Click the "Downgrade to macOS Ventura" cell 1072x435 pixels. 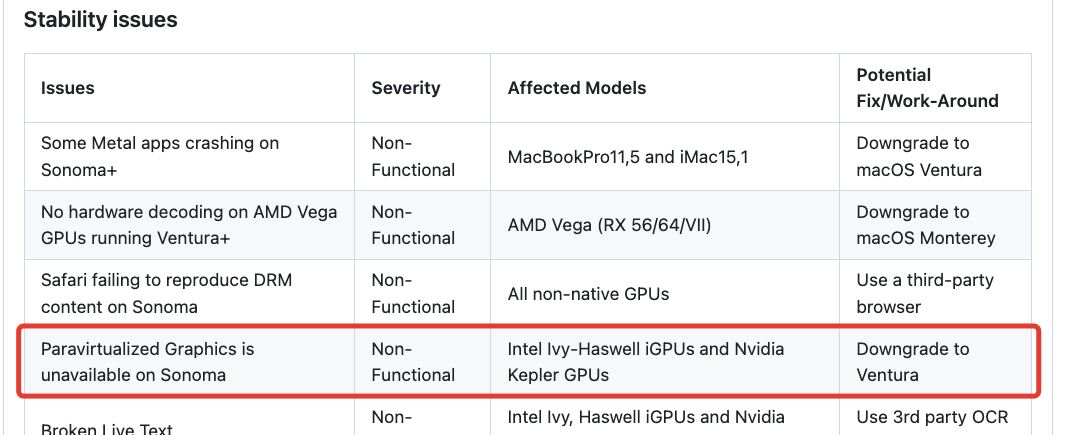[x=919, y=157]
